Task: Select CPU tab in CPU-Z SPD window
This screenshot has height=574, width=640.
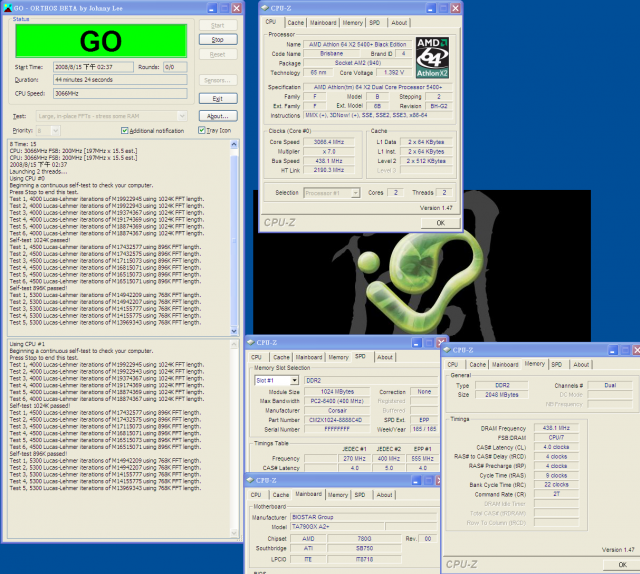Action: pos(256,357)
